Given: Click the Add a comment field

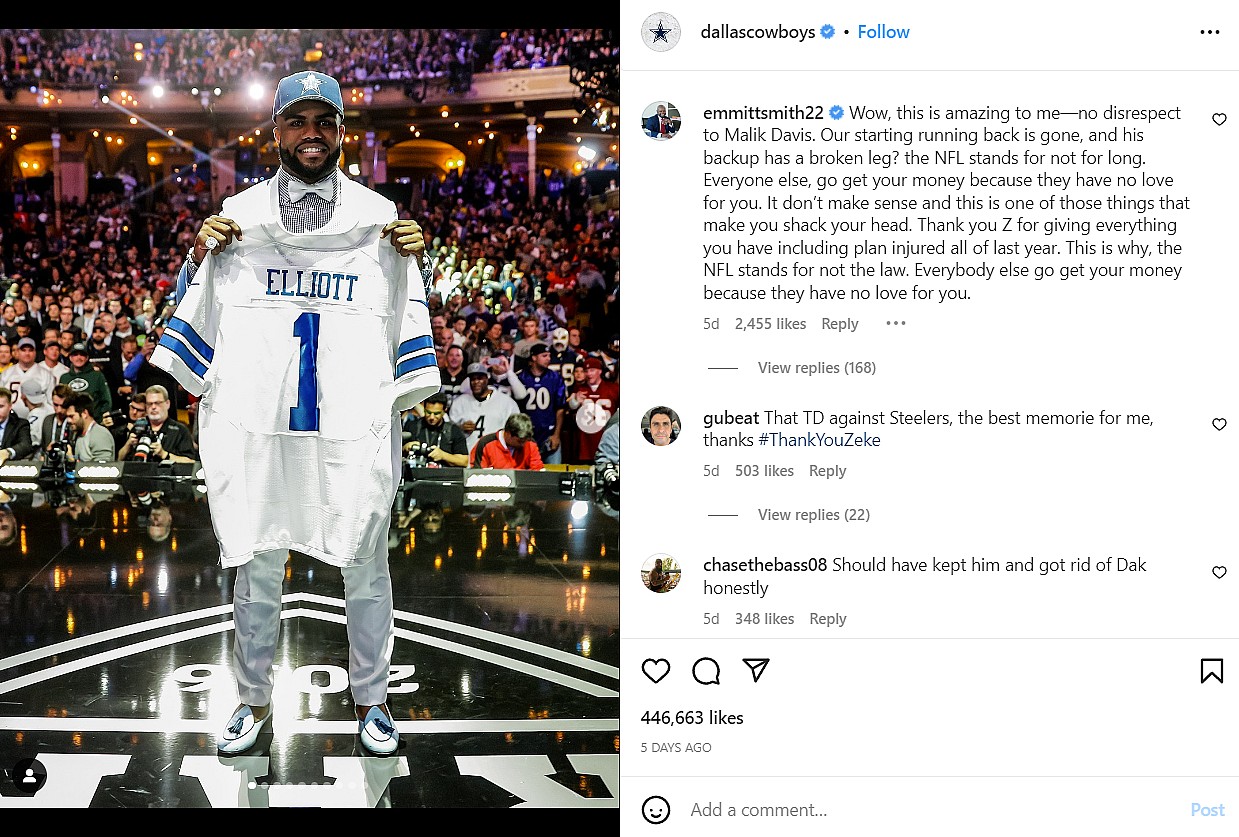Looking at the screenshot, I should 935,809.
